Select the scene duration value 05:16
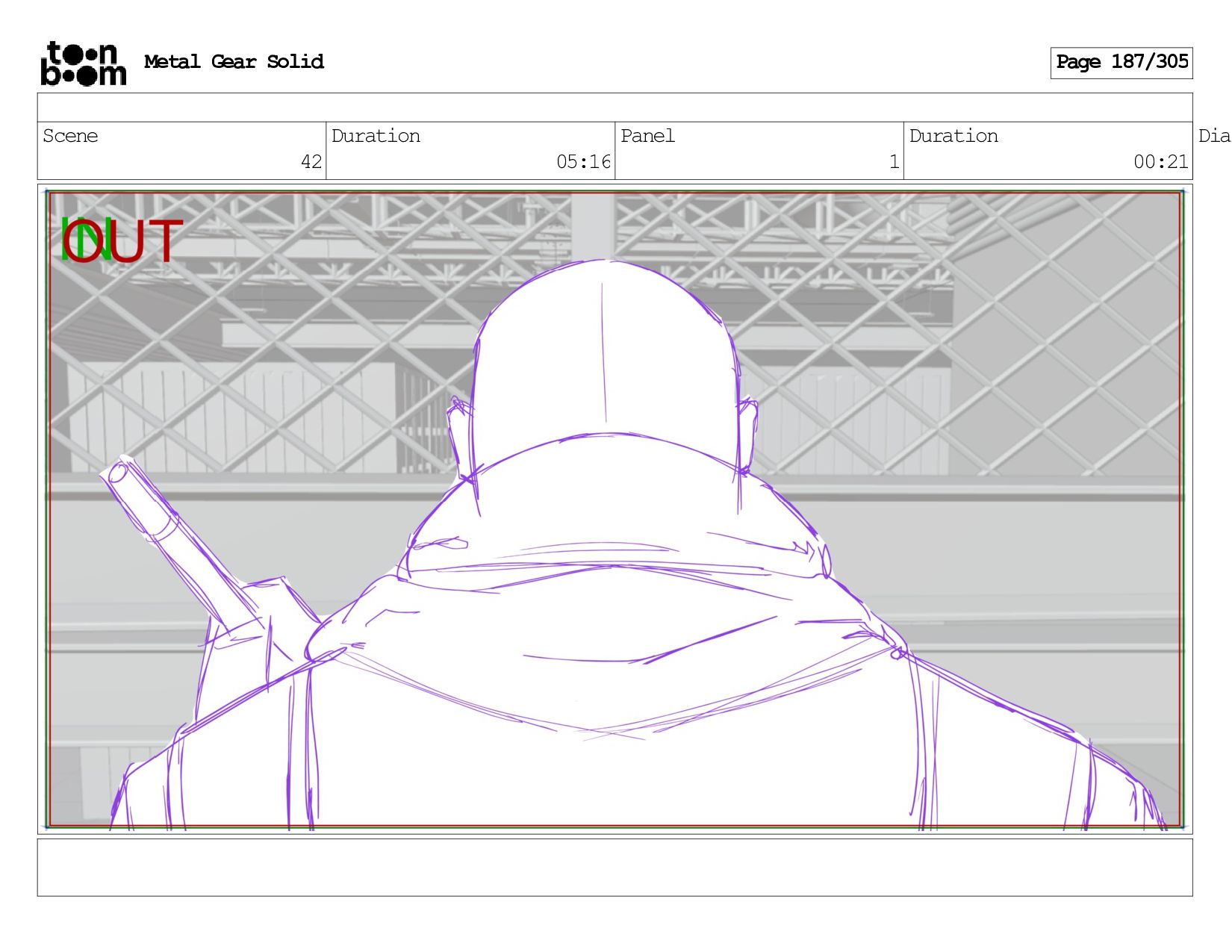This screenshot has height=952, width=1232. click(583, 161)
